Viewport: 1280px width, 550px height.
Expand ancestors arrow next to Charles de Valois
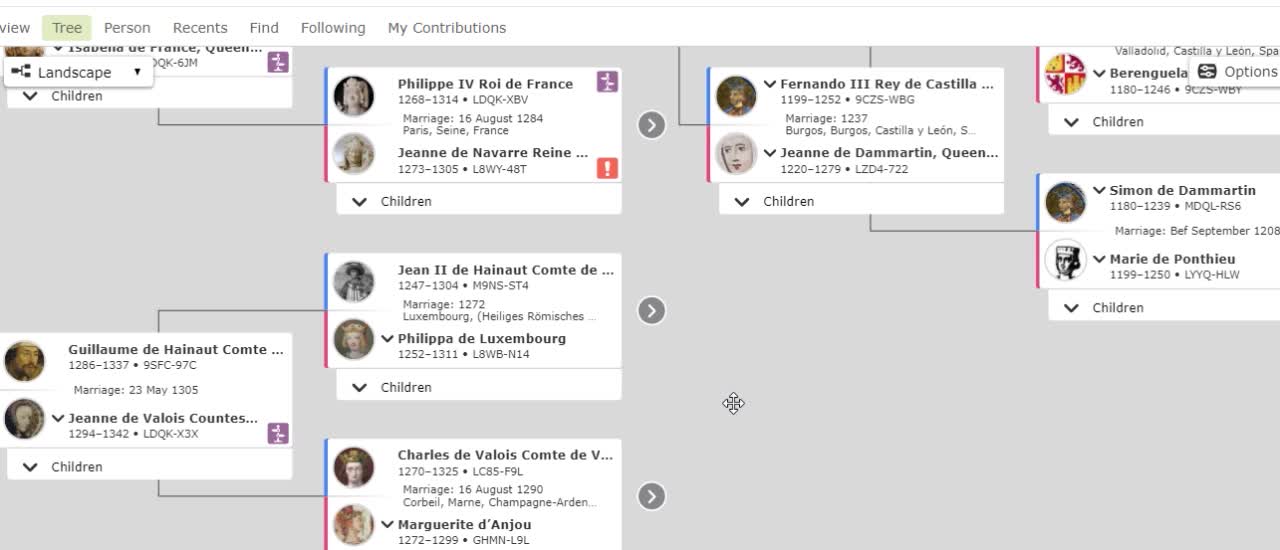click(652, 496)
